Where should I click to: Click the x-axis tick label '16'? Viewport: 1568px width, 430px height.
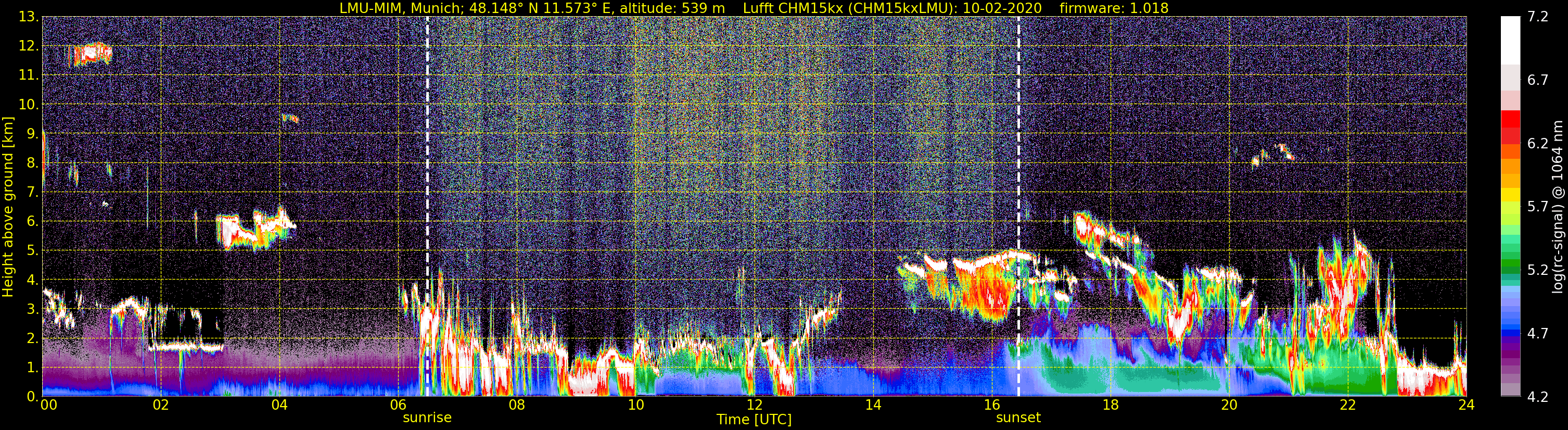pyautogui.click(x=991, y=405)
